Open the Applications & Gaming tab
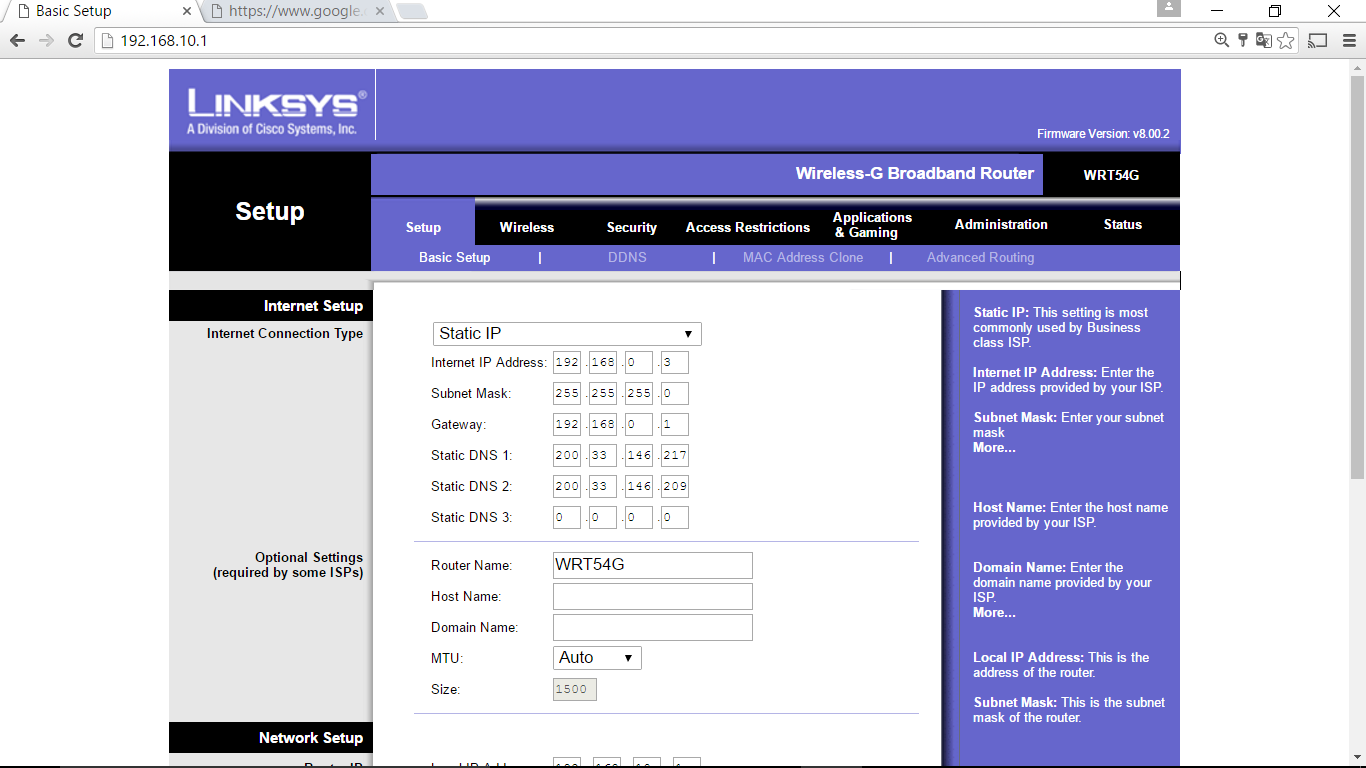Image resolution: width=1366 pixels, height=768 pixels. 872,225
